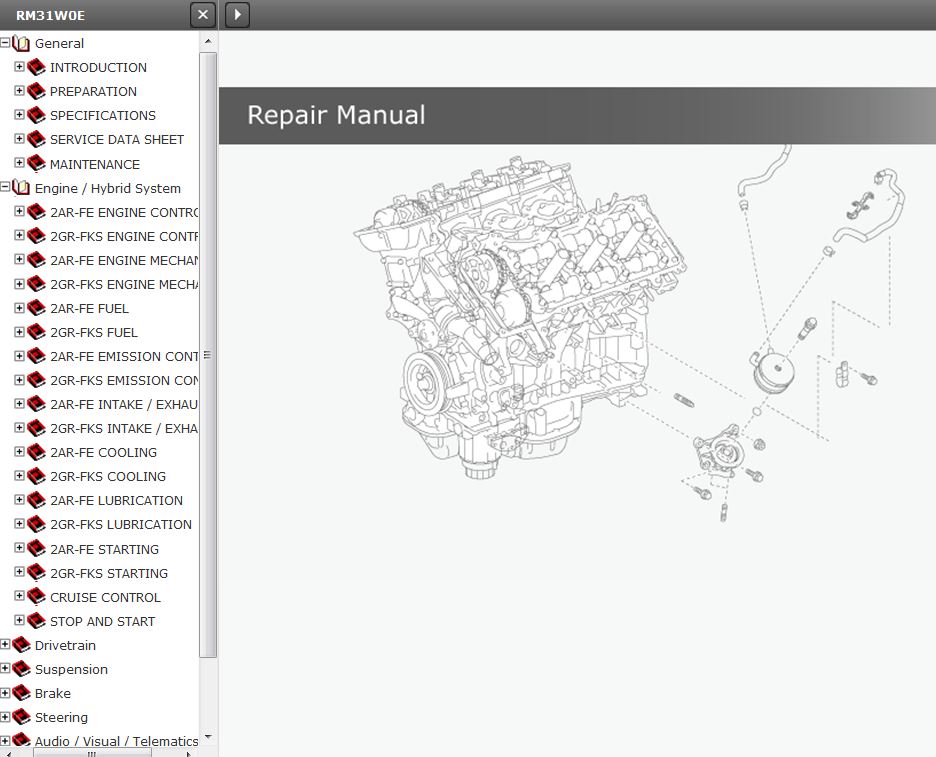Expand the 2AR-FE FUEL node
Image resolution: width=936 pixels, height=757 pixels.
pos(19,308)
